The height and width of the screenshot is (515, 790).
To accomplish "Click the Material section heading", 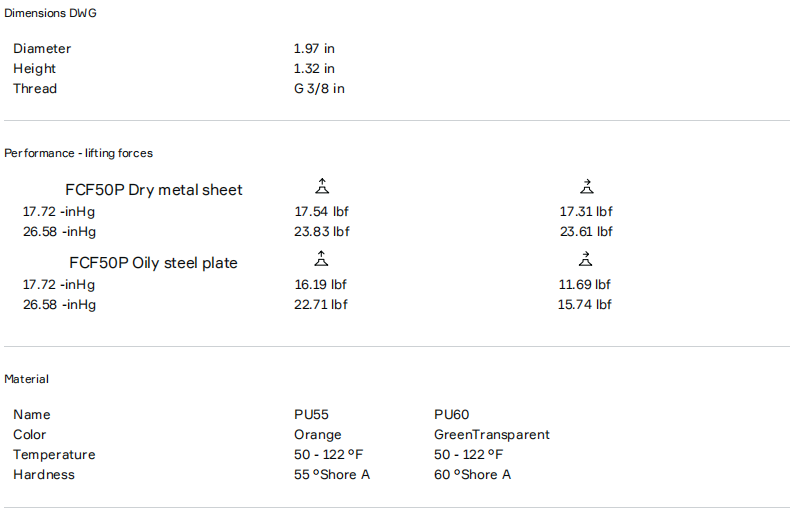I will click(x=27, y=379).
